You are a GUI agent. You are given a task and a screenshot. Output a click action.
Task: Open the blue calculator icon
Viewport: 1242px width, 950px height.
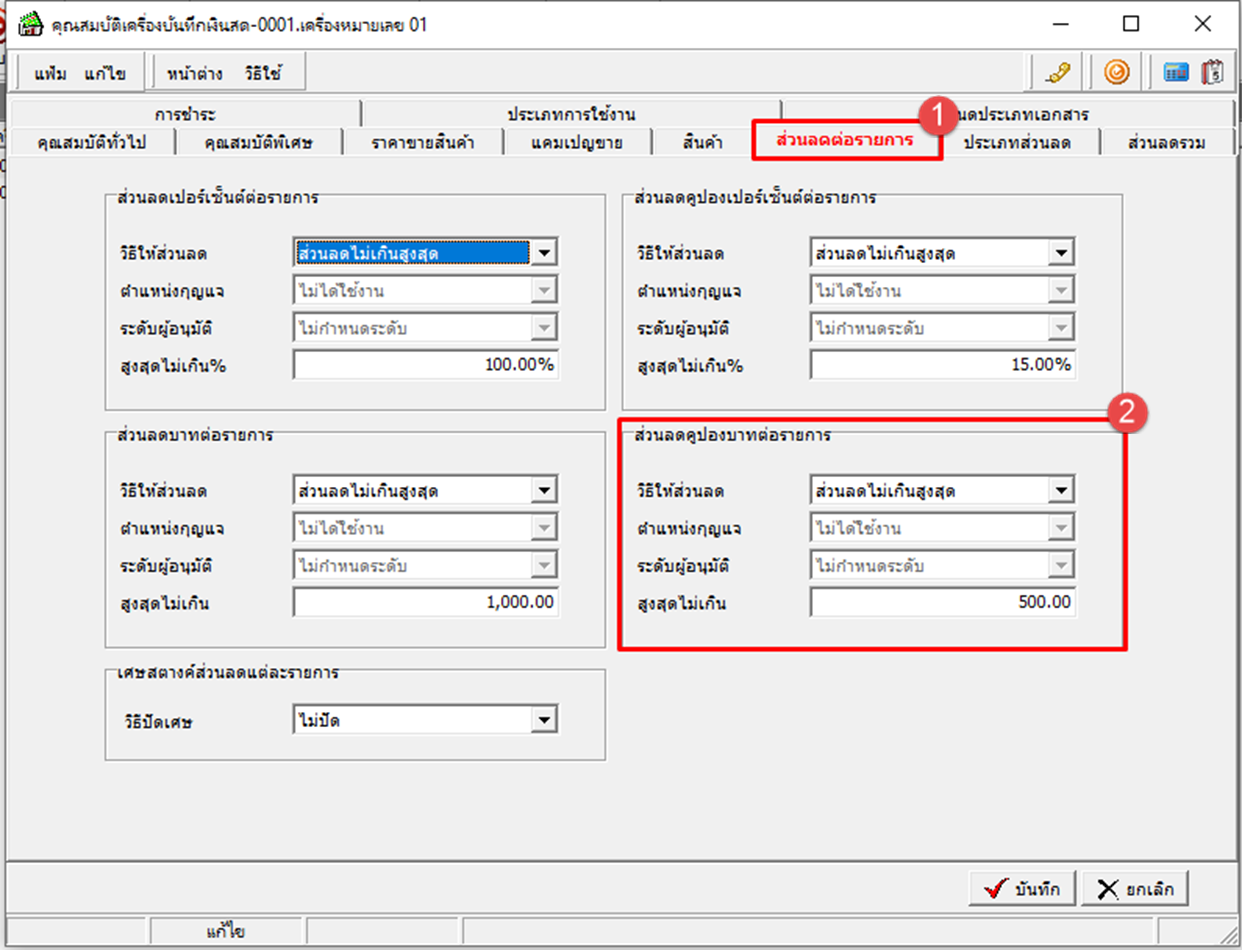(1175, 72)
